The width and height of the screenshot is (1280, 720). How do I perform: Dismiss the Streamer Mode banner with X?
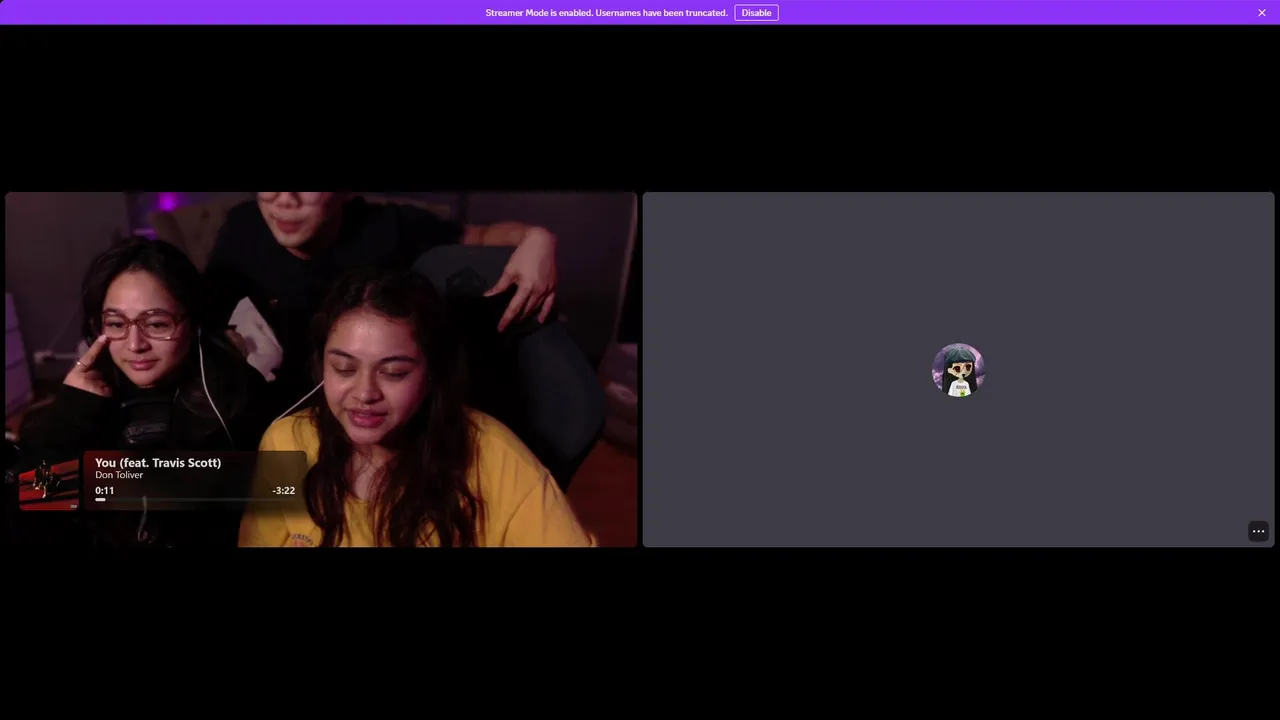click(x=1262, y=13)
